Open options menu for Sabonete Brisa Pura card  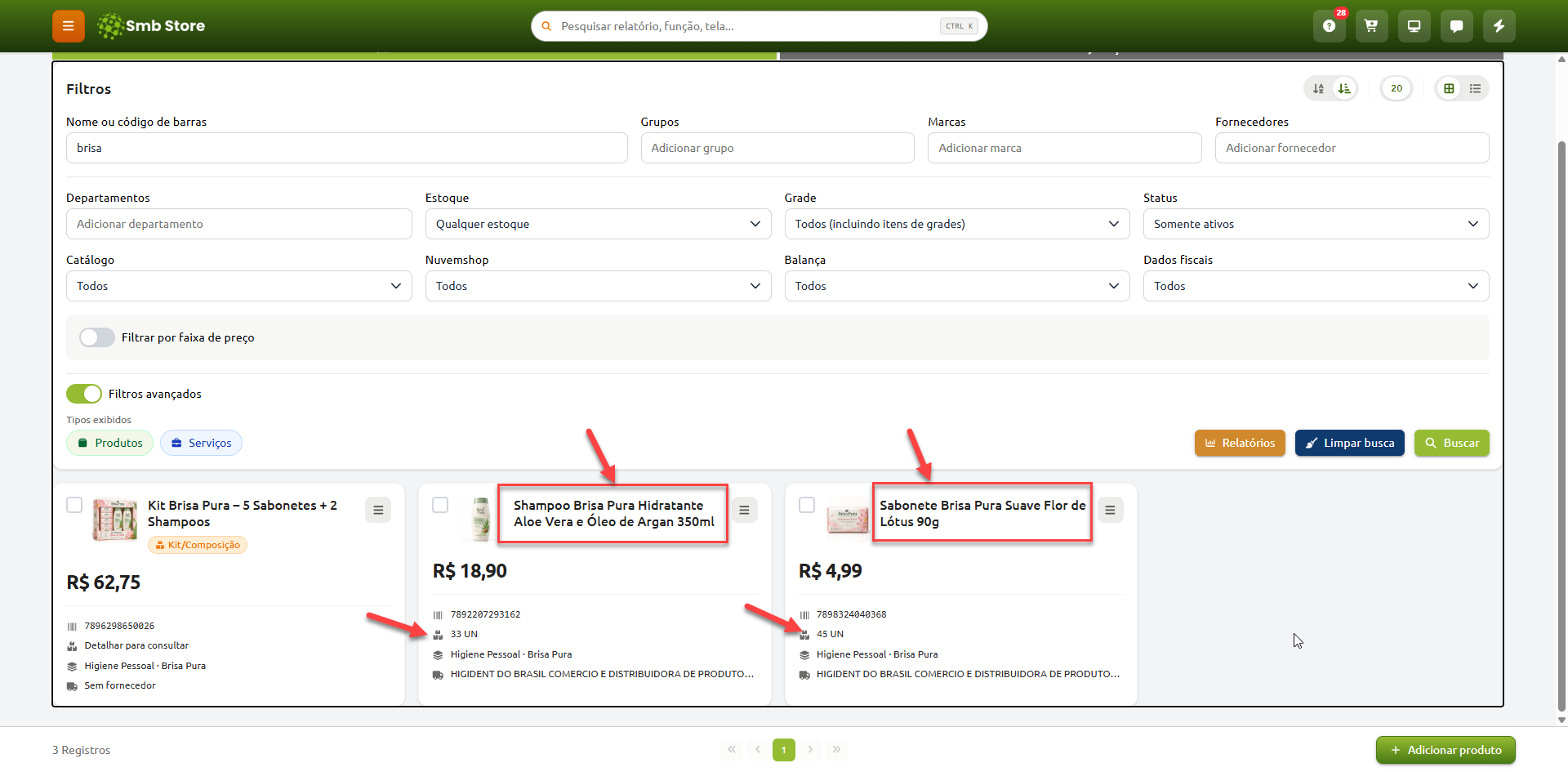pyautogui.click(x=1110, y=510)
